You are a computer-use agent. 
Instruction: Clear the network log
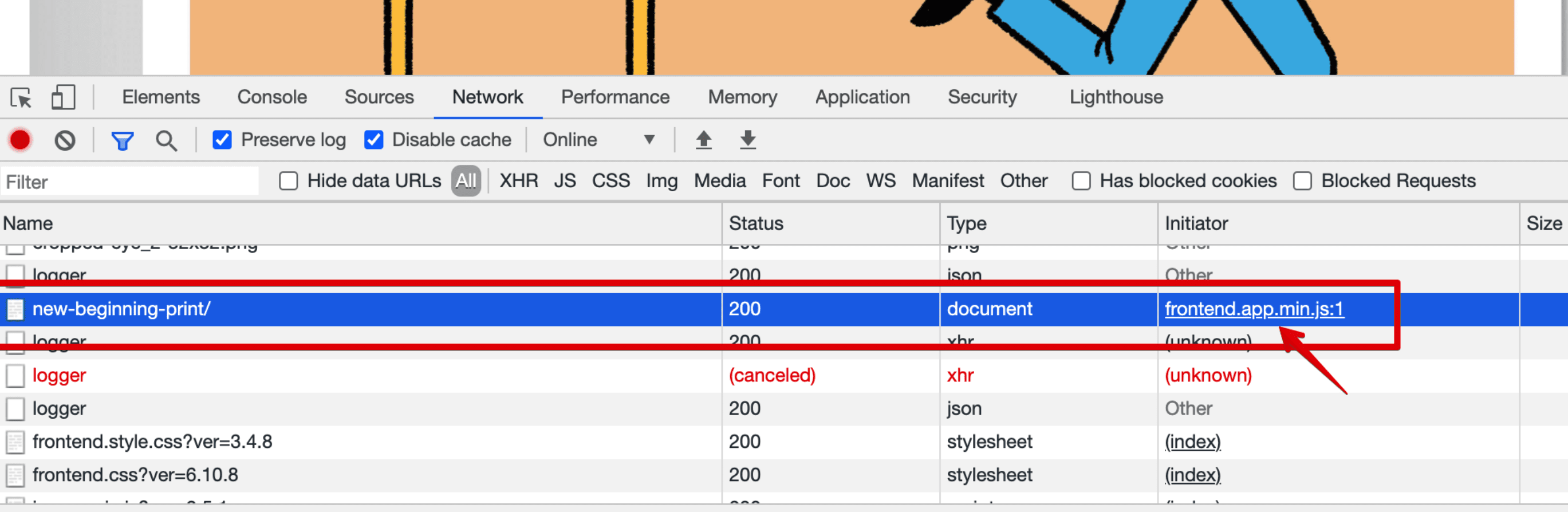click(x=65, y=140)
